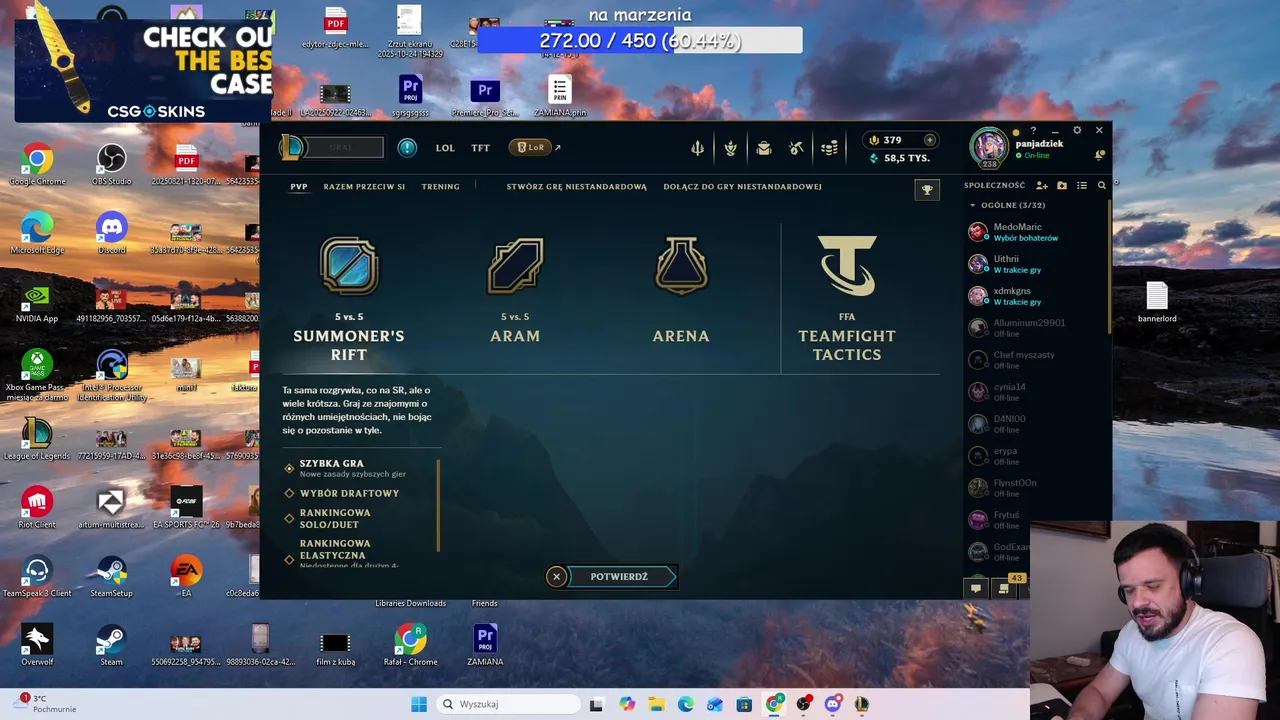1280x720 pixels.
Task: Select Teamfight Tactics game mode
Action: pyautogui.click(x=847, y=298)
